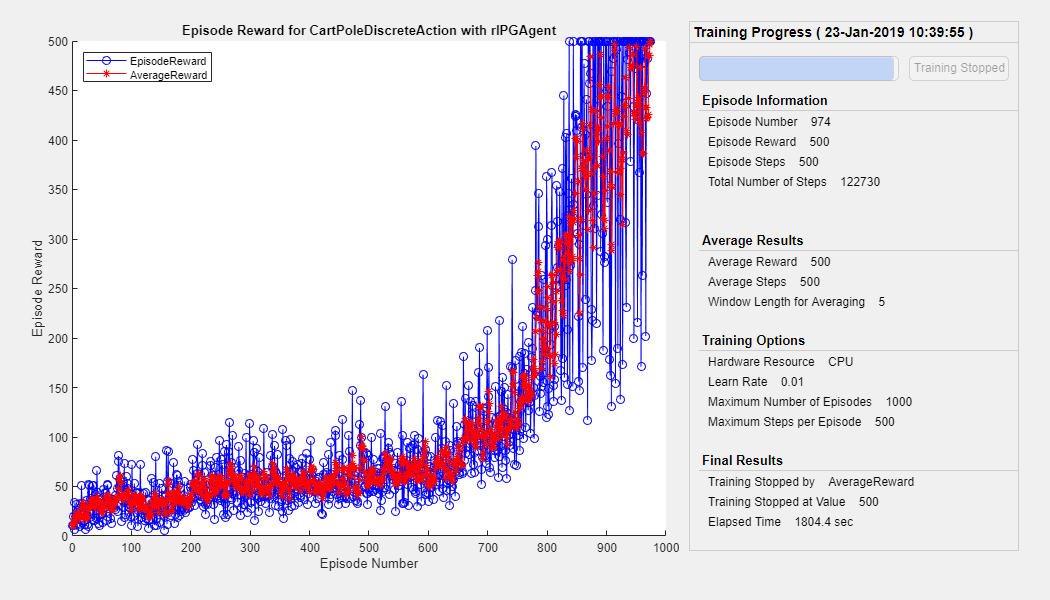Select Training Stopped by AverageReward row

(810, 482)
